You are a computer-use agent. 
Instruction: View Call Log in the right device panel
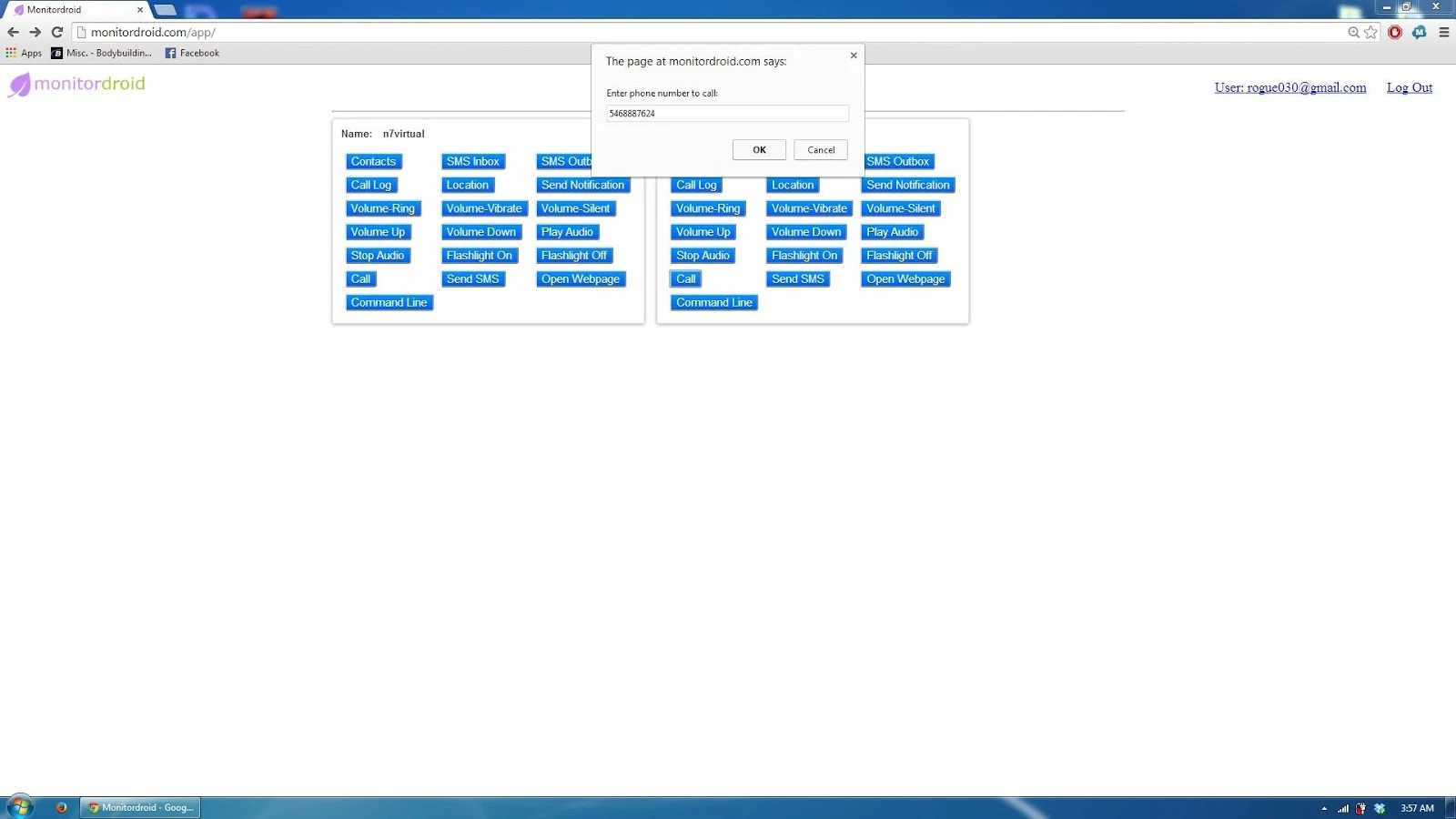[696, 186]
